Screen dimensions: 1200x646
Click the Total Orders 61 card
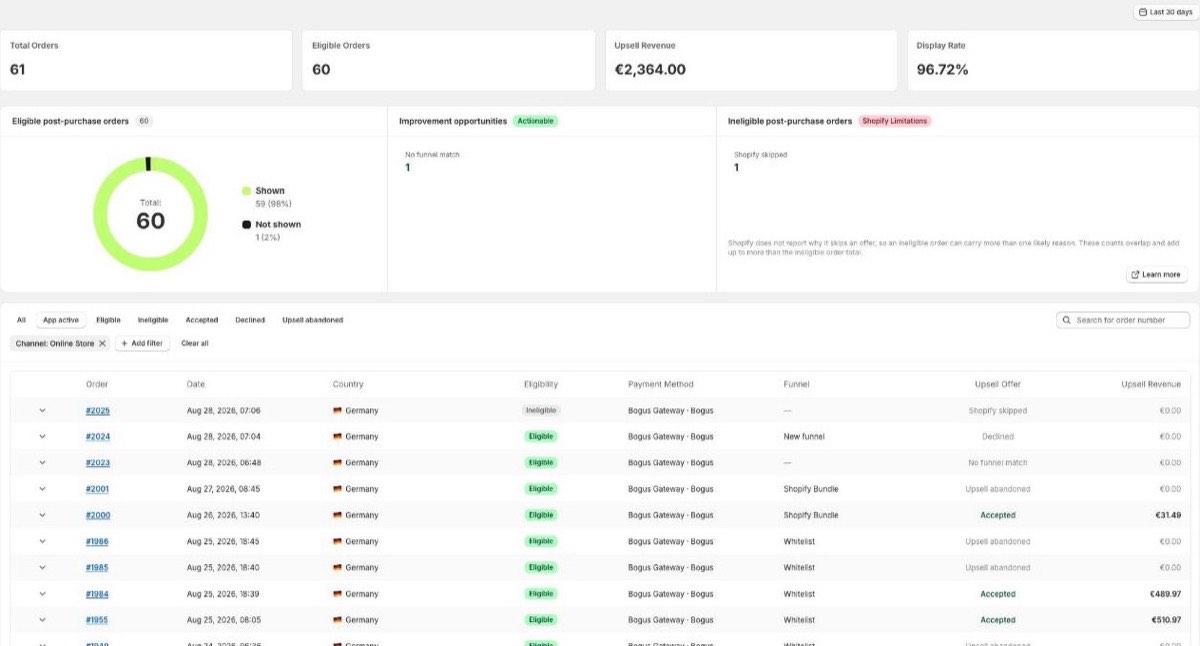tap(146, 60)
